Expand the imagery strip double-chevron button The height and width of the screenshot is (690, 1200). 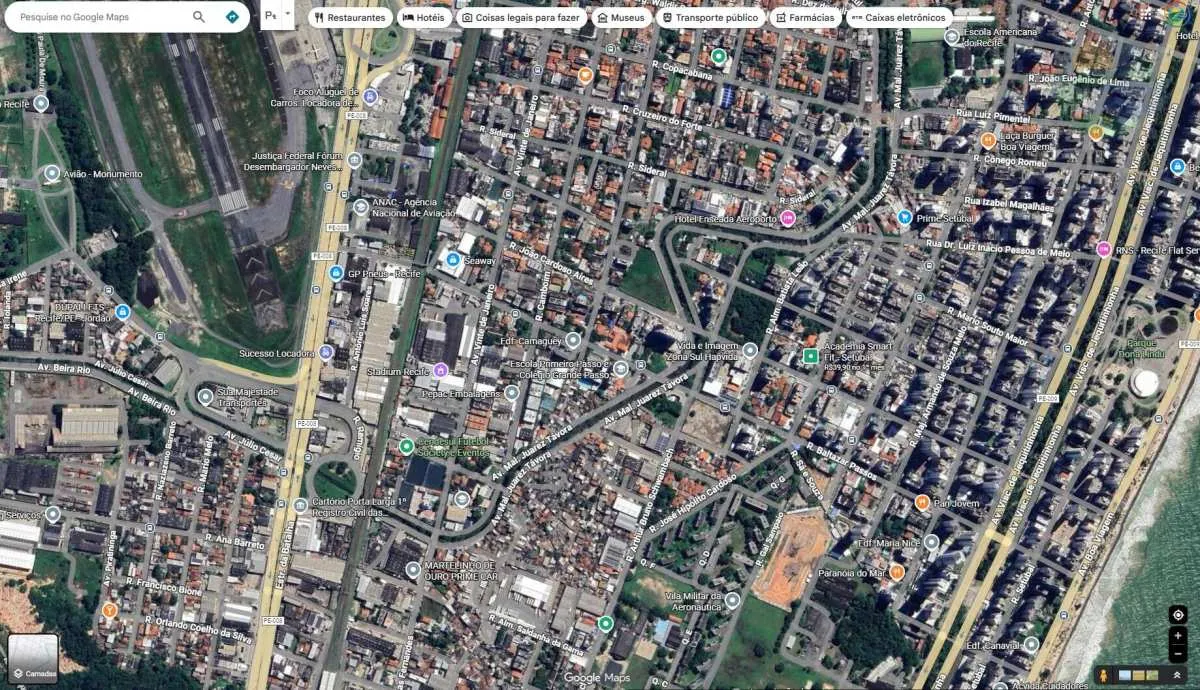1178,676
